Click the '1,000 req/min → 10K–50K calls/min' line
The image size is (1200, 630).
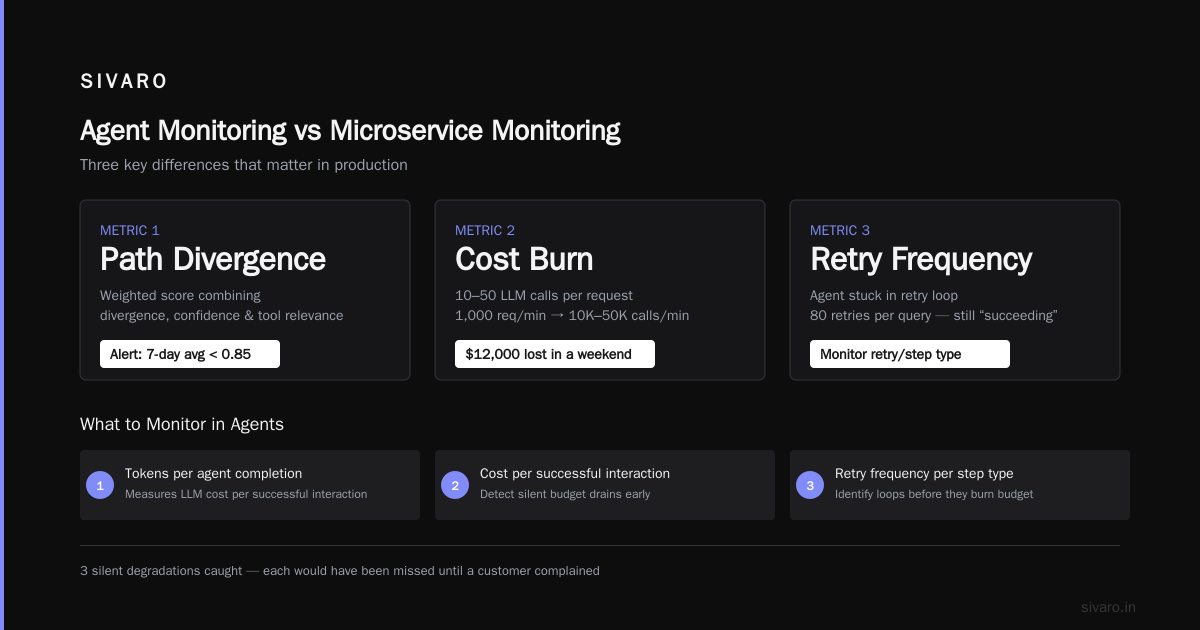pos(572,316)
